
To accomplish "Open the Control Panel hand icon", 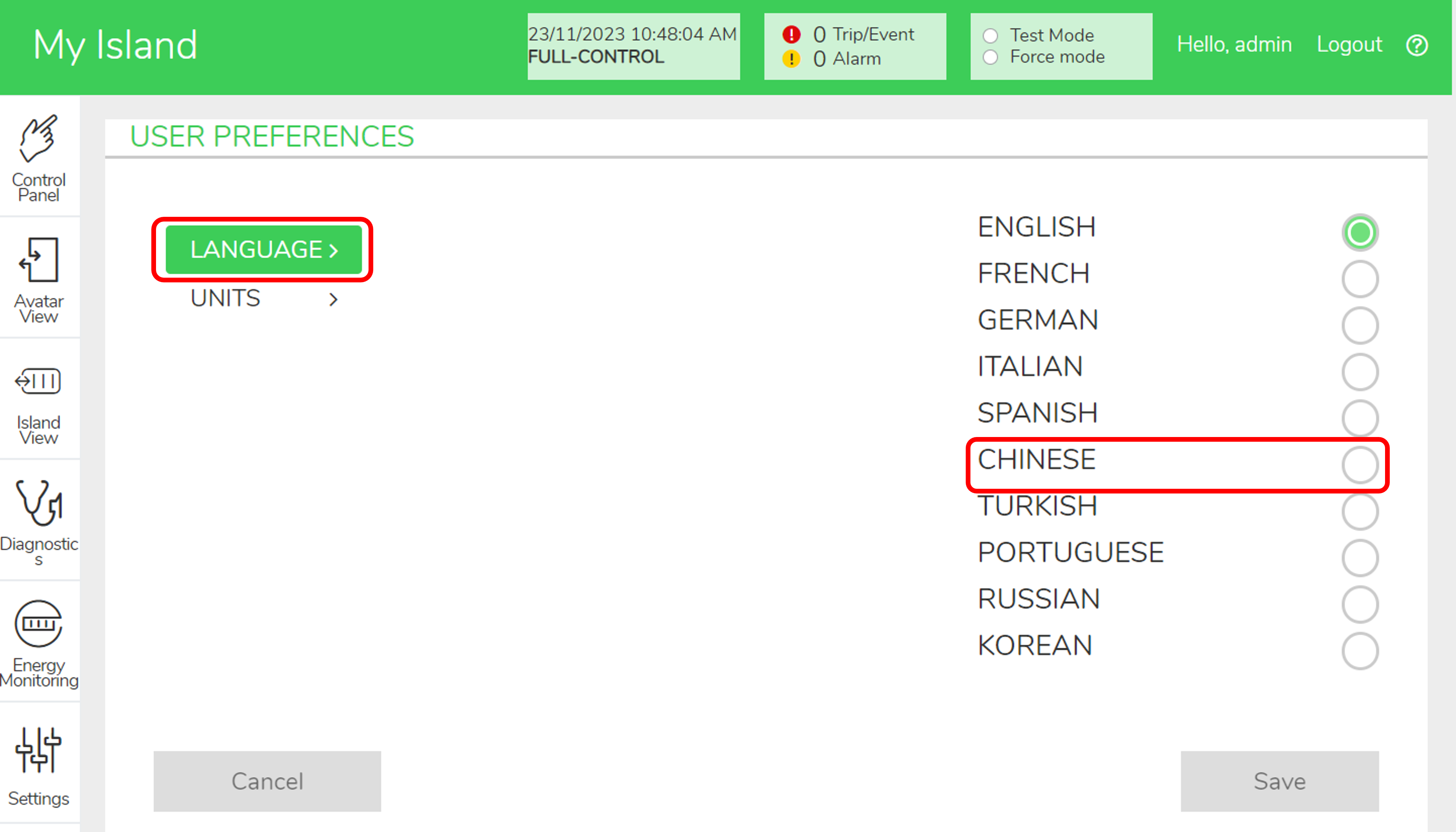I will click(38, 139).
